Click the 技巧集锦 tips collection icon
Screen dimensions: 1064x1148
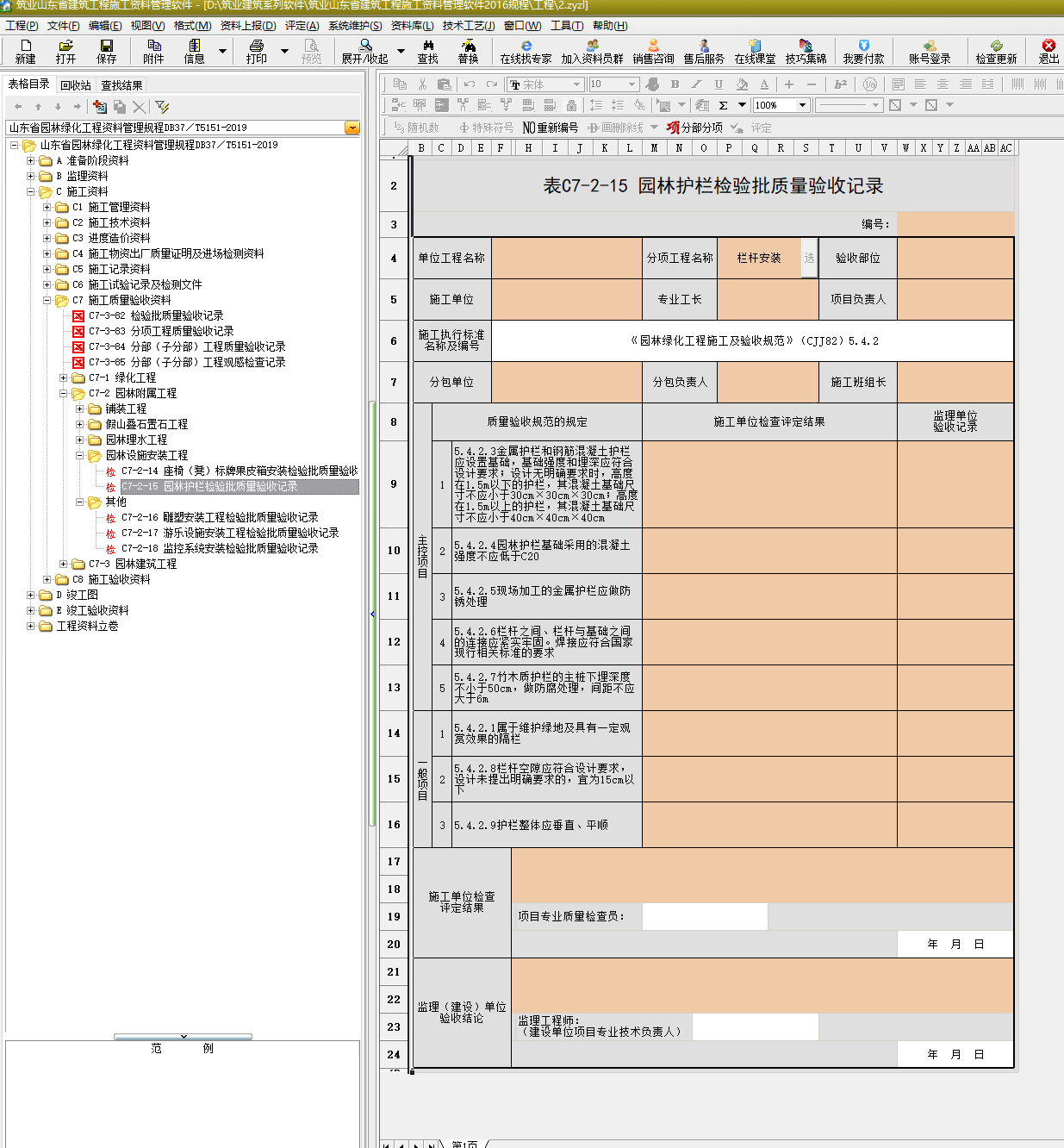click(806, 45)
